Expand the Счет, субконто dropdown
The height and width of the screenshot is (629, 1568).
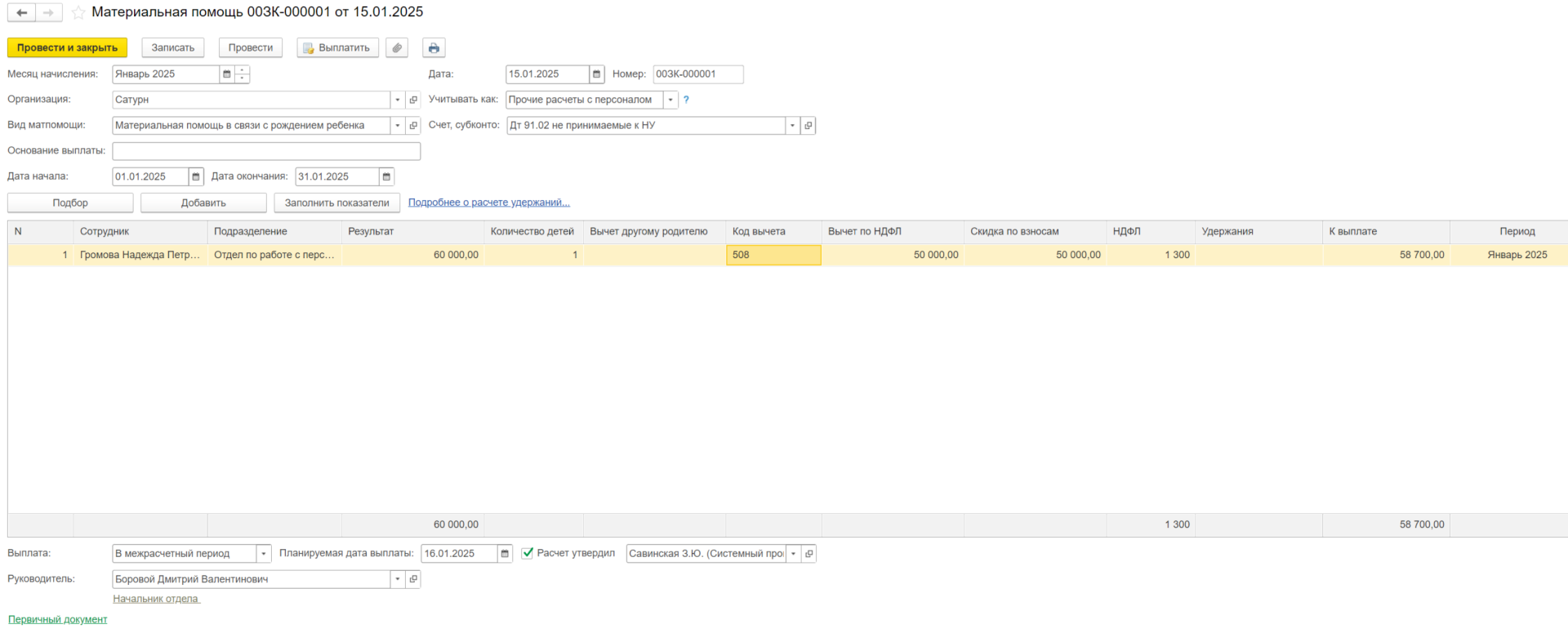[792, 126]
